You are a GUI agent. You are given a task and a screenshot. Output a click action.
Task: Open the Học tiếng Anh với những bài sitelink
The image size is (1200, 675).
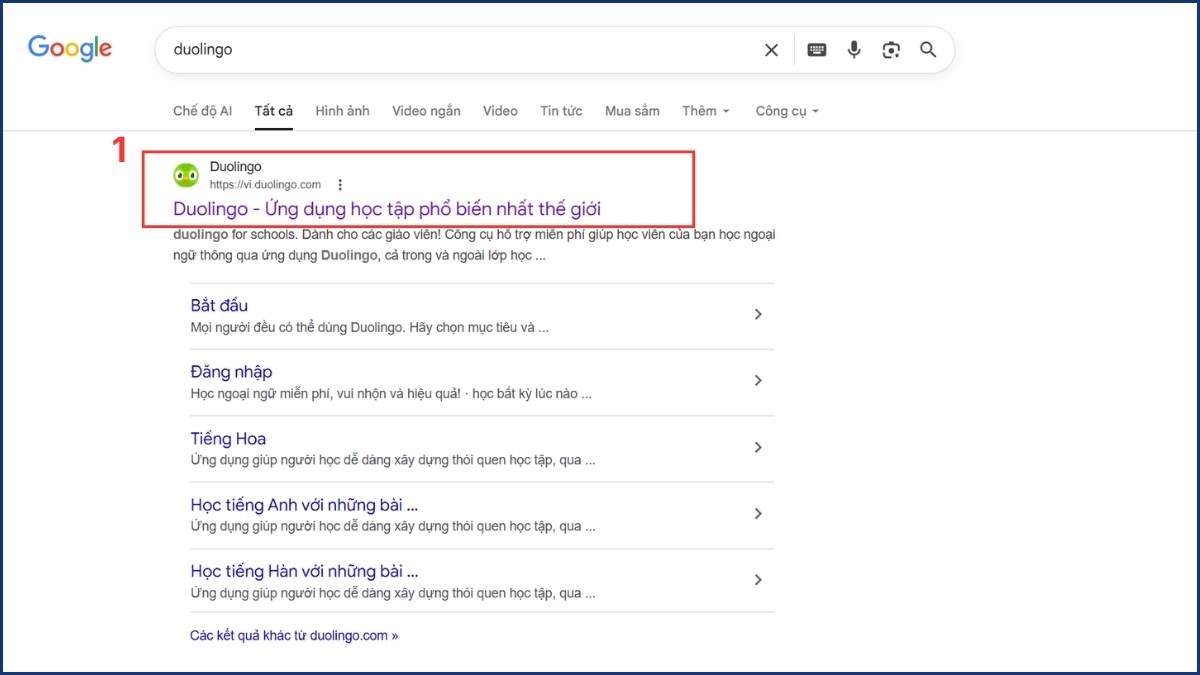tap(304, 505)
